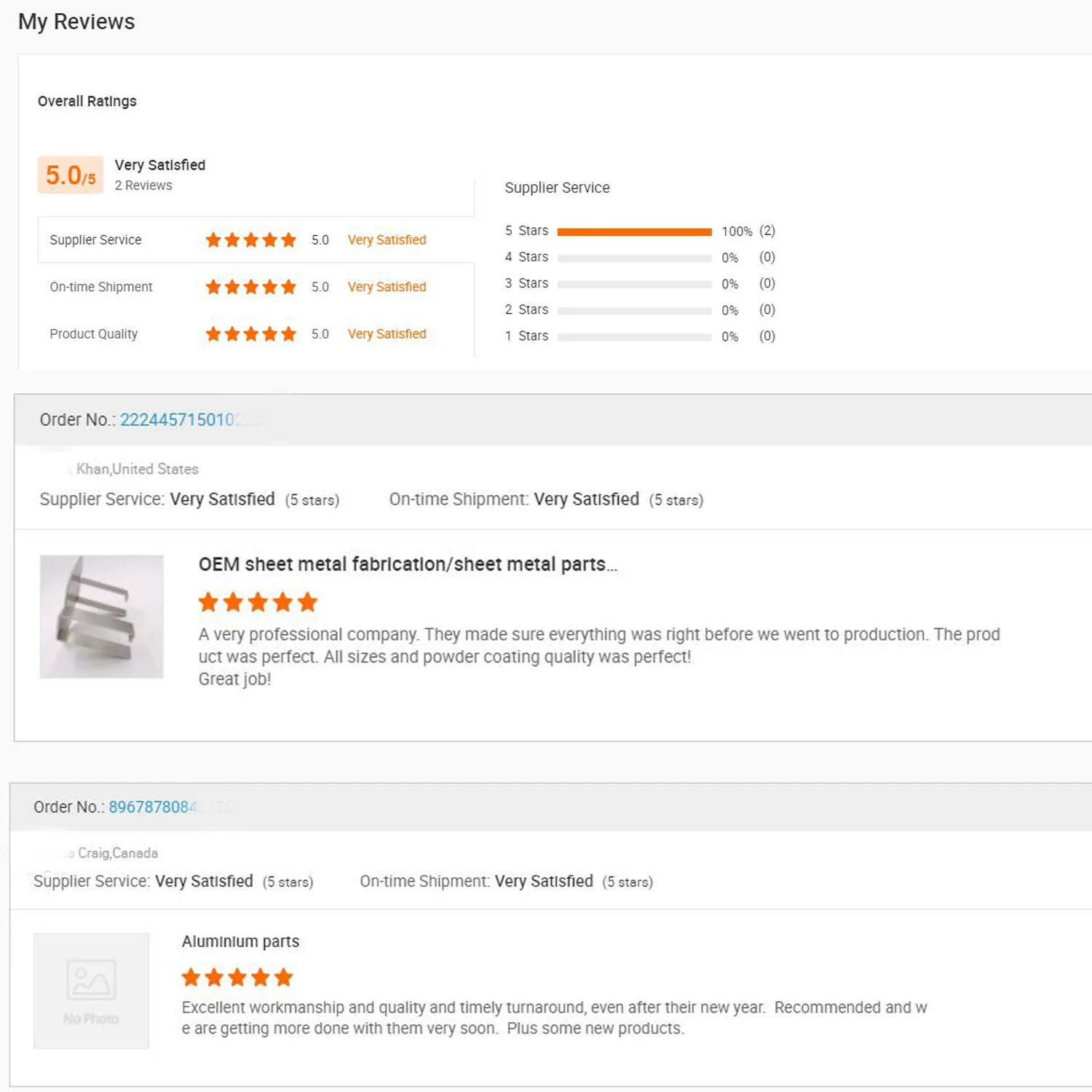Click the Aluminium parts review's five stars
This screenshot has width=1092, height=1092.
pos(237,977)
